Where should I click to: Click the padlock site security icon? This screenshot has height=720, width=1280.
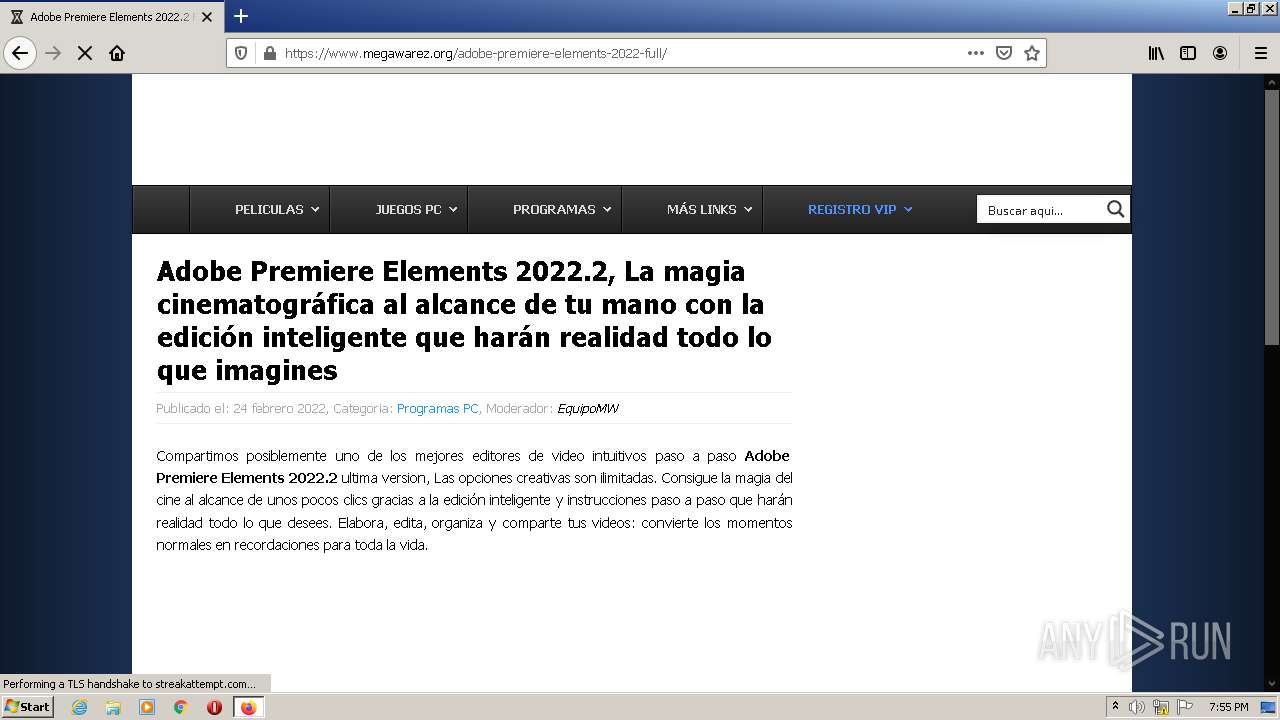269,53
